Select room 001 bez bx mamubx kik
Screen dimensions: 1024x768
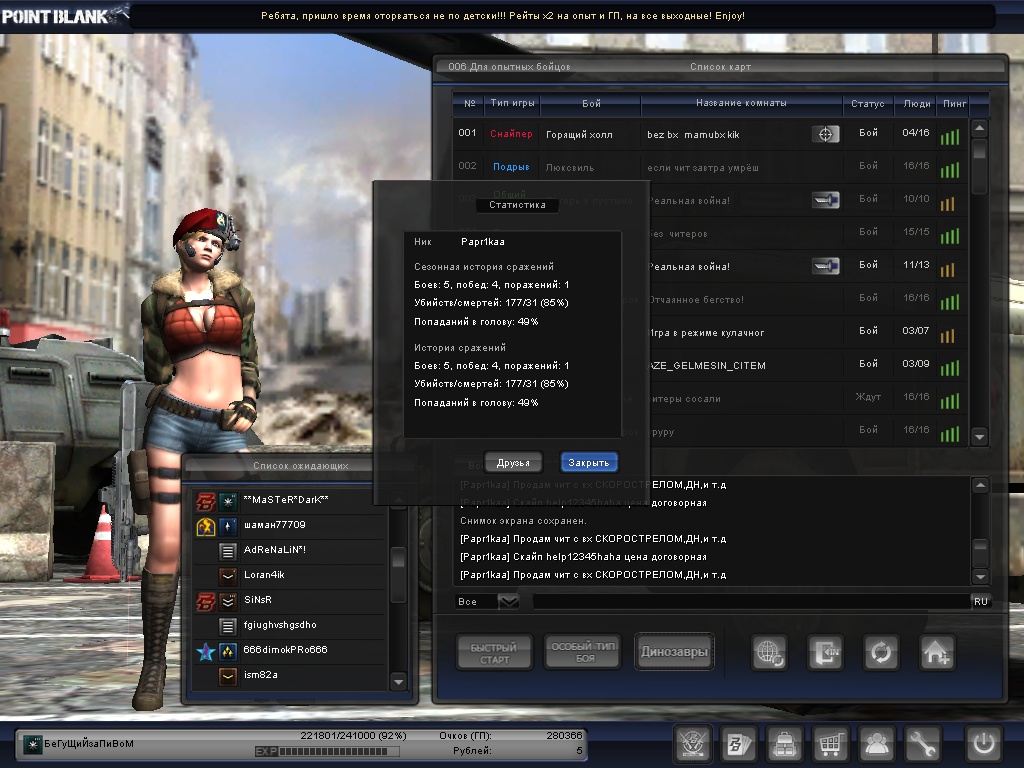(x=710, y=134)
